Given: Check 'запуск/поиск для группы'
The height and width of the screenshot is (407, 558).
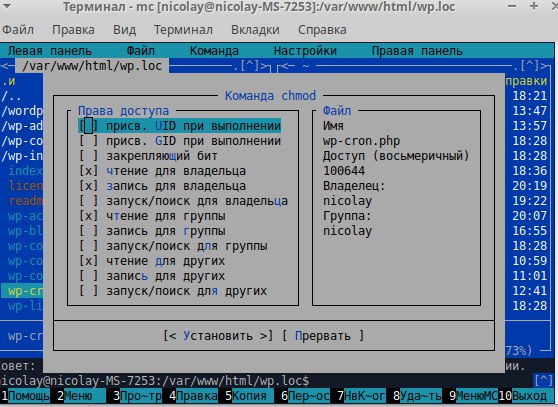Looking at the screenshot, I should 88,246.
